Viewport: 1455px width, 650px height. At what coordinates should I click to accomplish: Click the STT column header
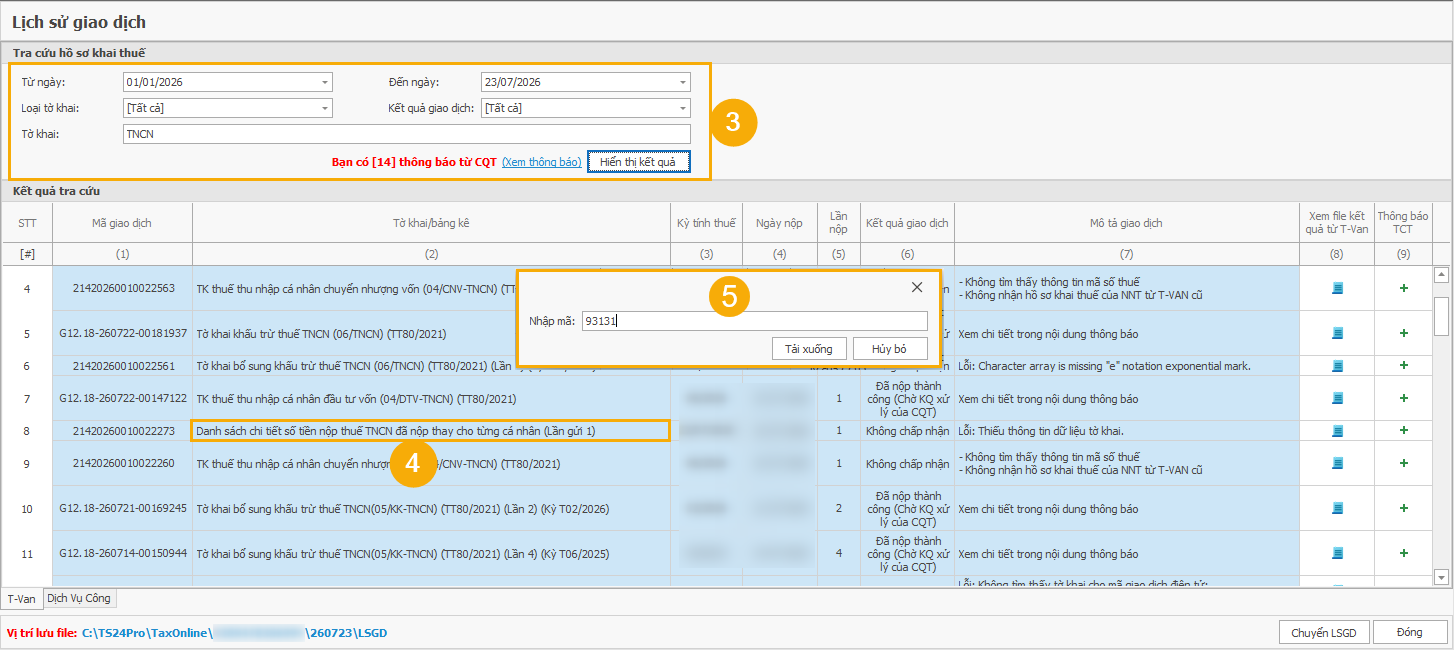click(x=27, y=223)
